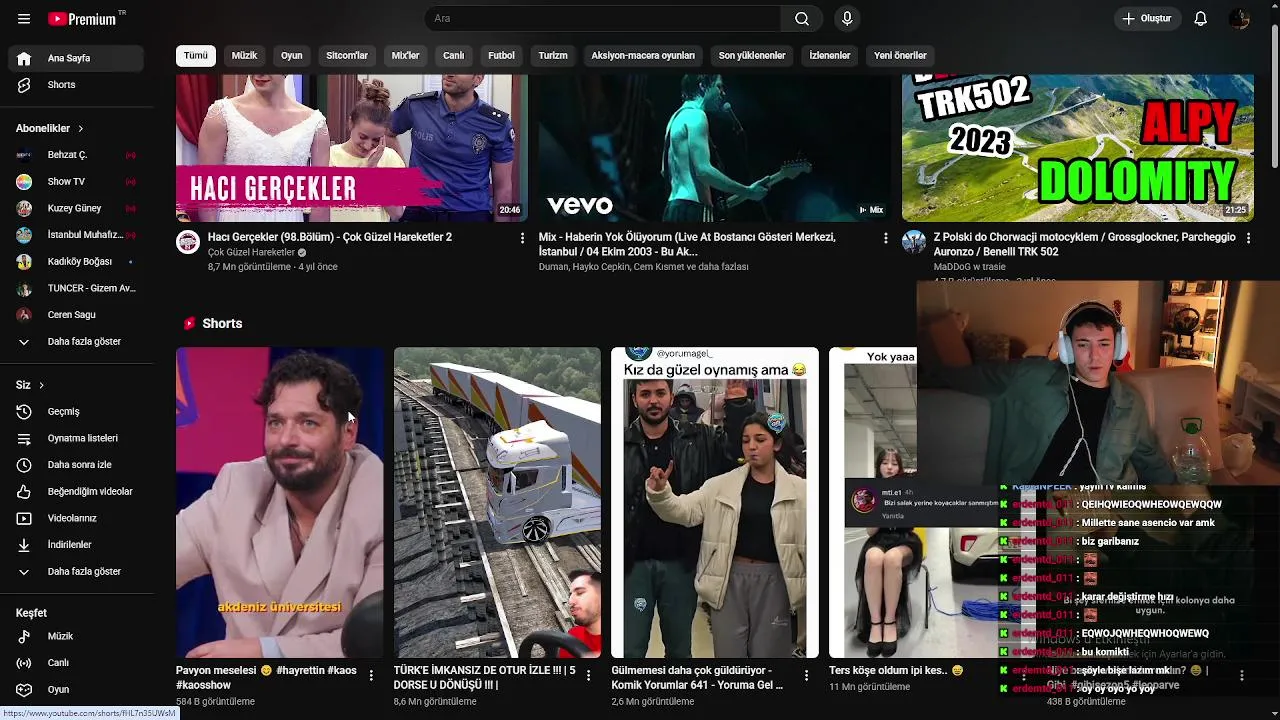Open Canlı under Keşfet
This screenshot has height=720, width=1280.
[x=76, y=663]
